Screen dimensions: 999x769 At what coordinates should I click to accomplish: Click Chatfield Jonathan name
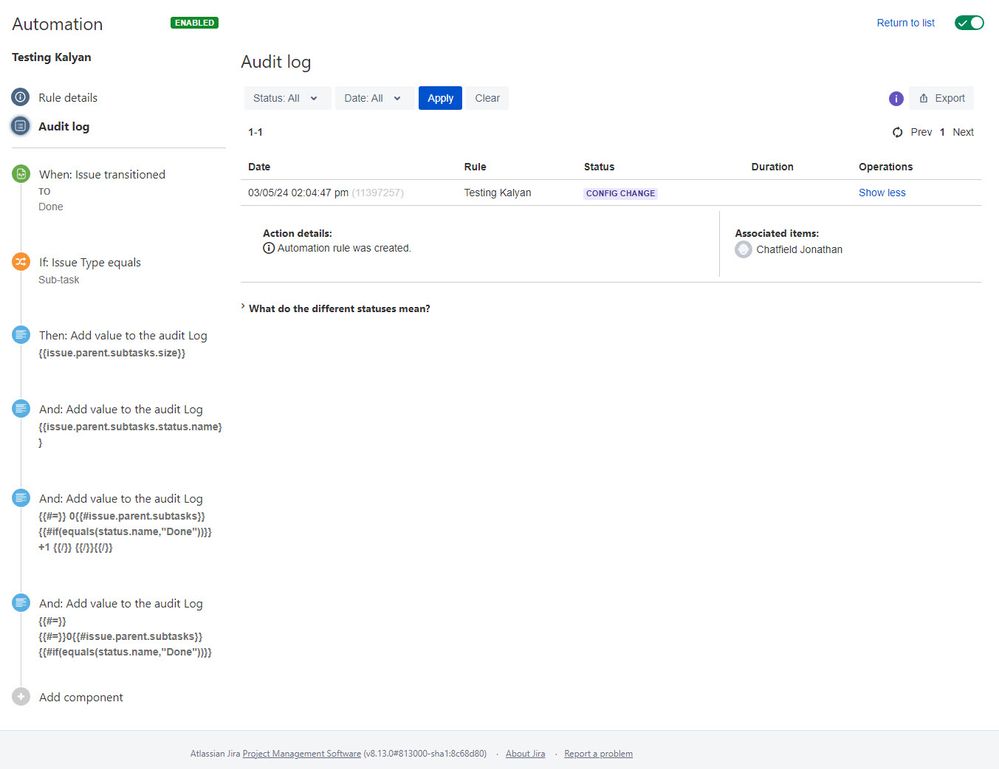coord(799,249)
